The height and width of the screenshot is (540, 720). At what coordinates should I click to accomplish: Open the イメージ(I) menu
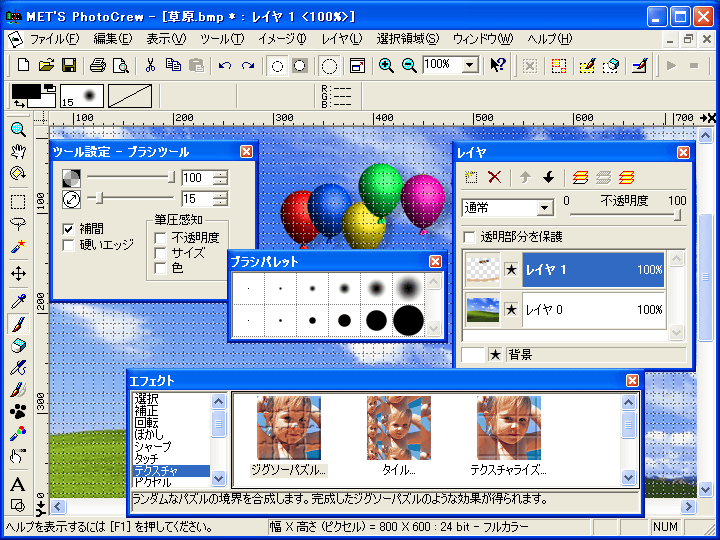pos(281,39)
